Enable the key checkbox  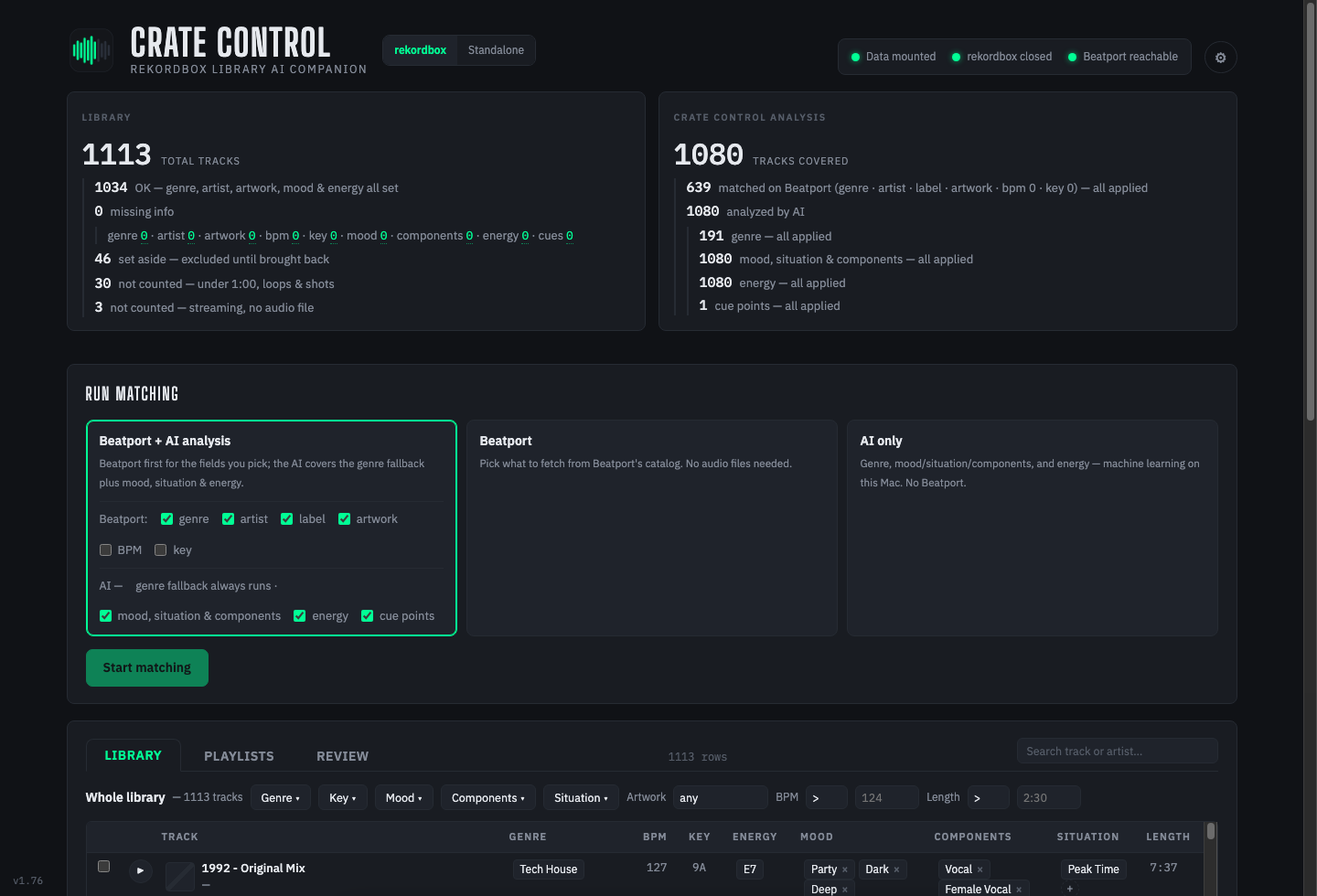coord(160,549)
